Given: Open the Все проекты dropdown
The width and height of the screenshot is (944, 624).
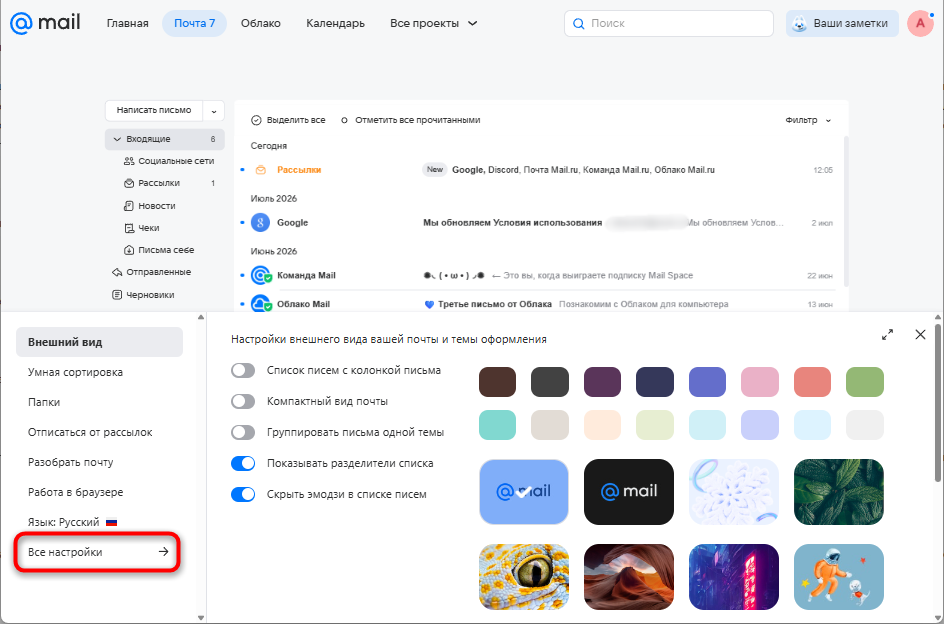Looking at the screenshot, I should [433, 23].
